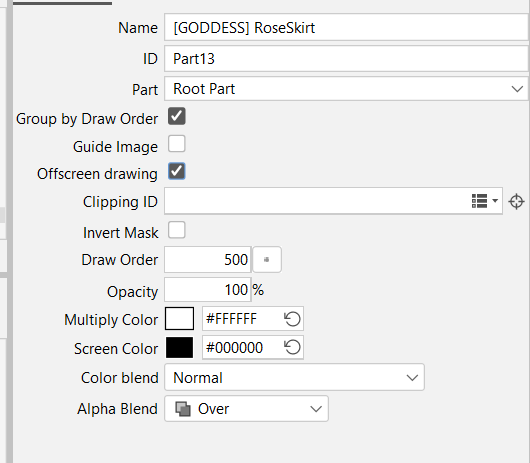Viewport: 530px width, 463px height.
Task: Toggle the Offscreen drawing checkbox
Action: pos(176,171)
